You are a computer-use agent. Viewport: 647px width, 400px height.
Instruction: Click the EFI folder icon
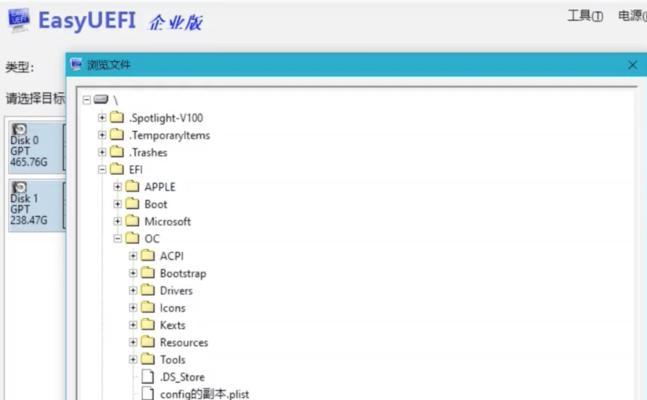point(117,169)
